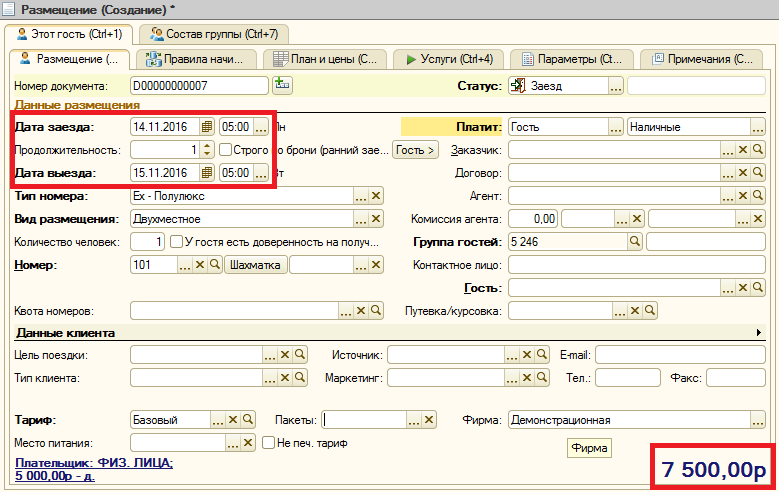The image size is (779, 492).
Task: Open the Правила начи... tab
Action: click(x=197, y=59)
